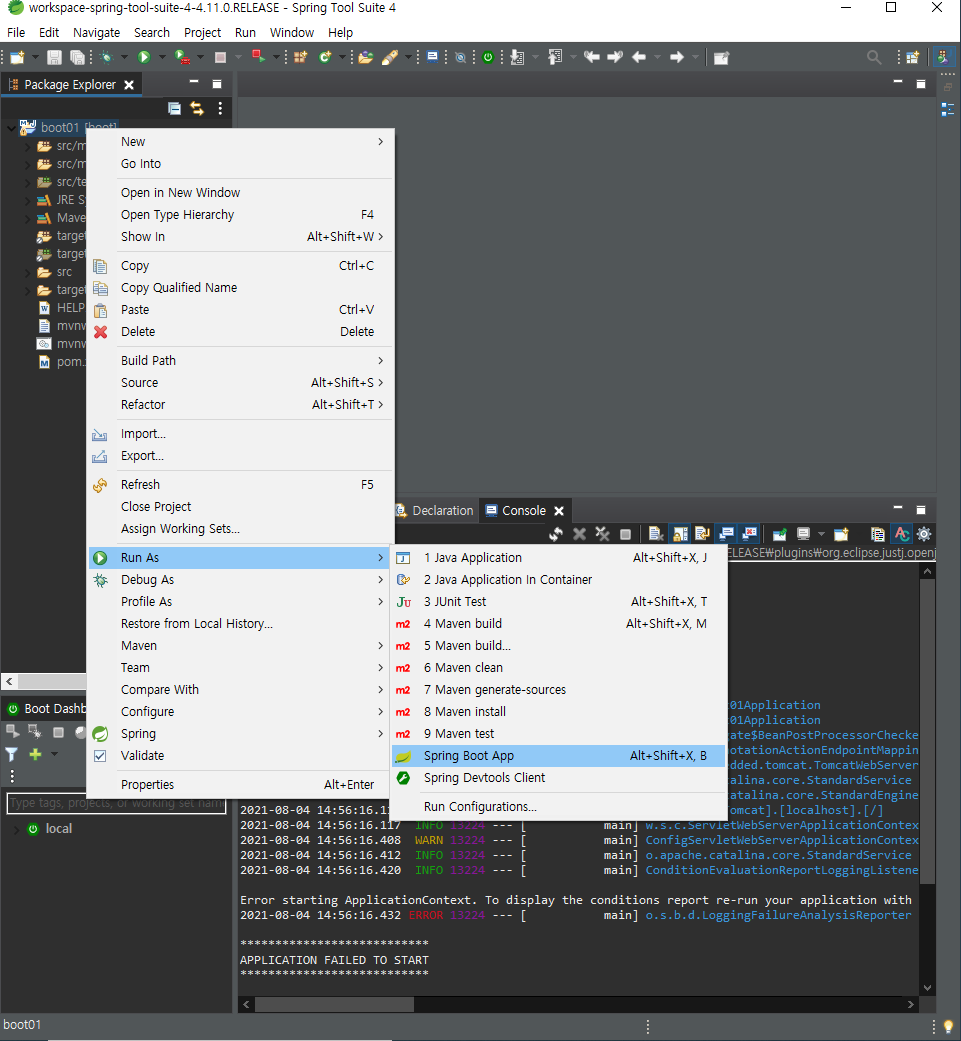Image resolution: width=961 pixels, height=1041 pixels.
Task: Select Spring Boot App from Run As
Action: coord(558,756)
